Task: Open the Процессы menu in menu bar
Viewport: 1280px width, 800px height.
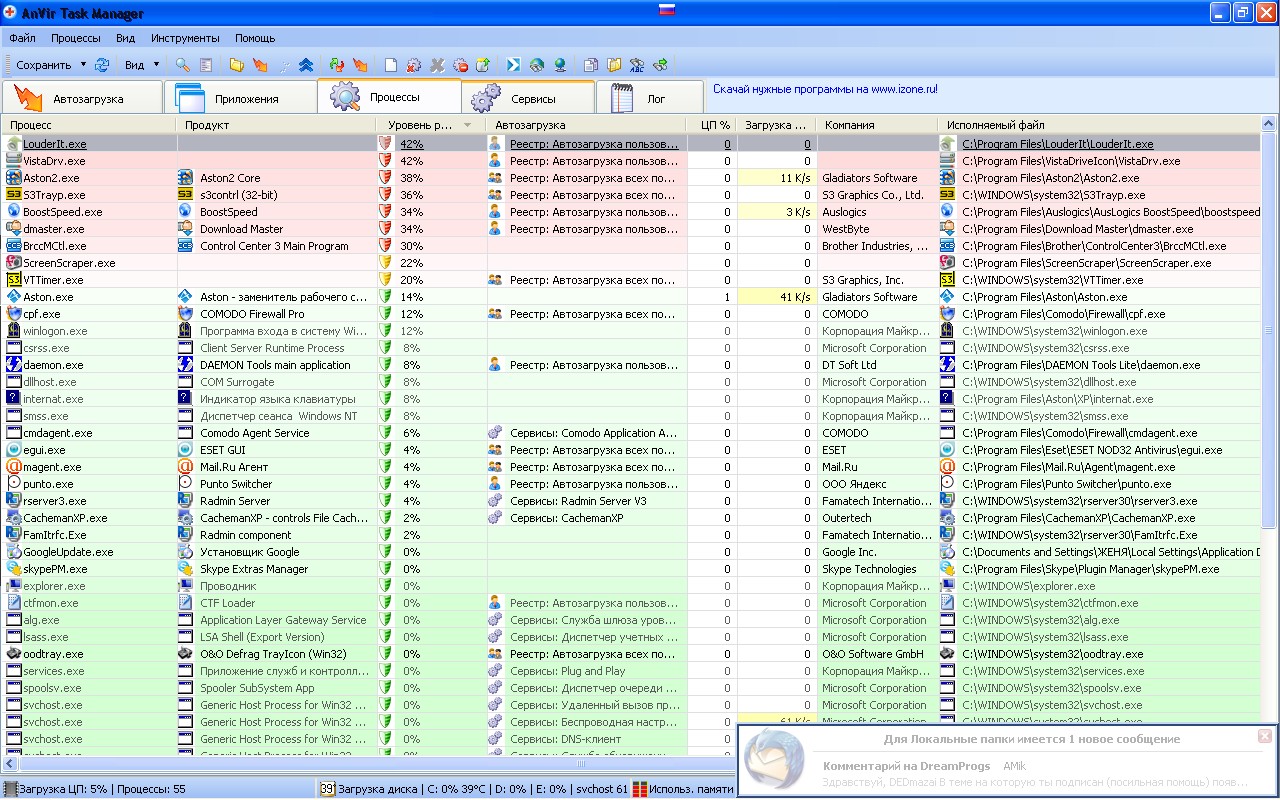Action: click(76, 38)
